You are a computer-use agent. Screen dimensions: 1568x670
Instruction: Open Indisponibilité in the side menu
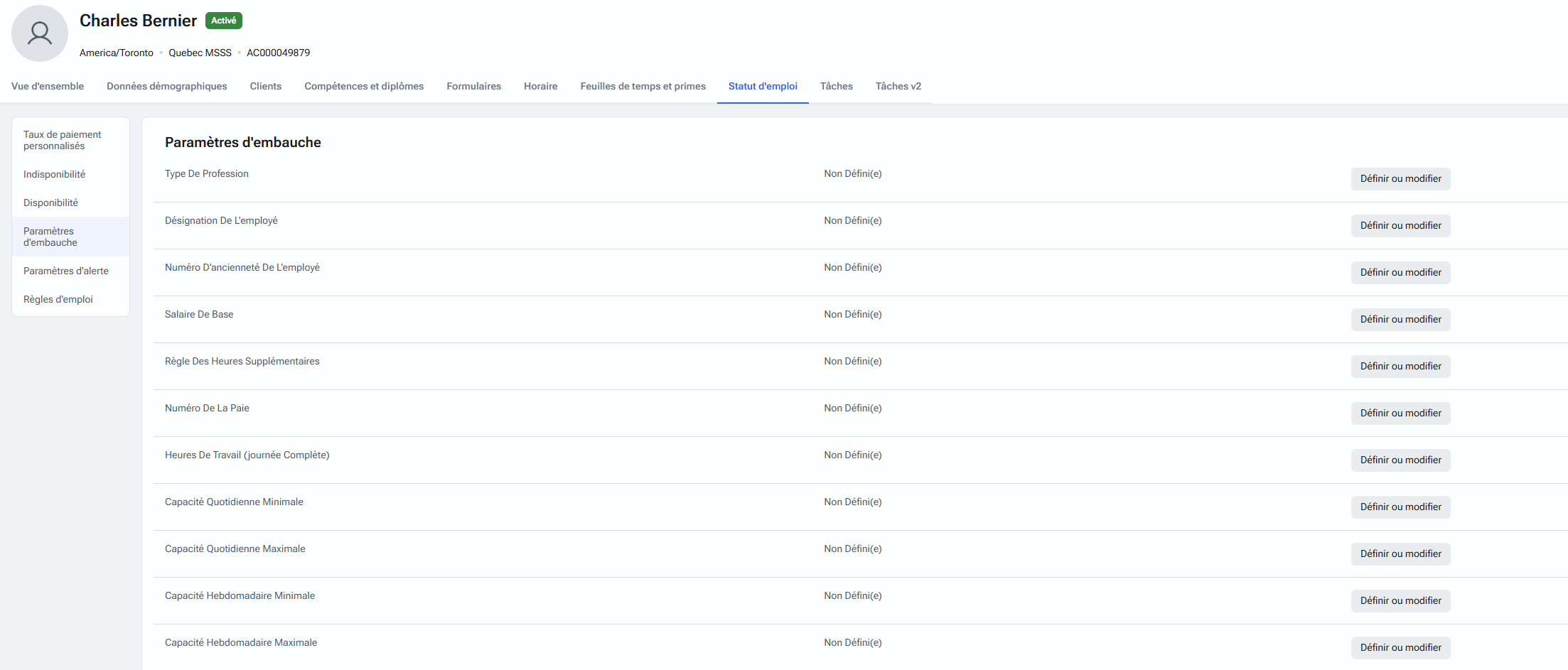[x=54, y=174]
